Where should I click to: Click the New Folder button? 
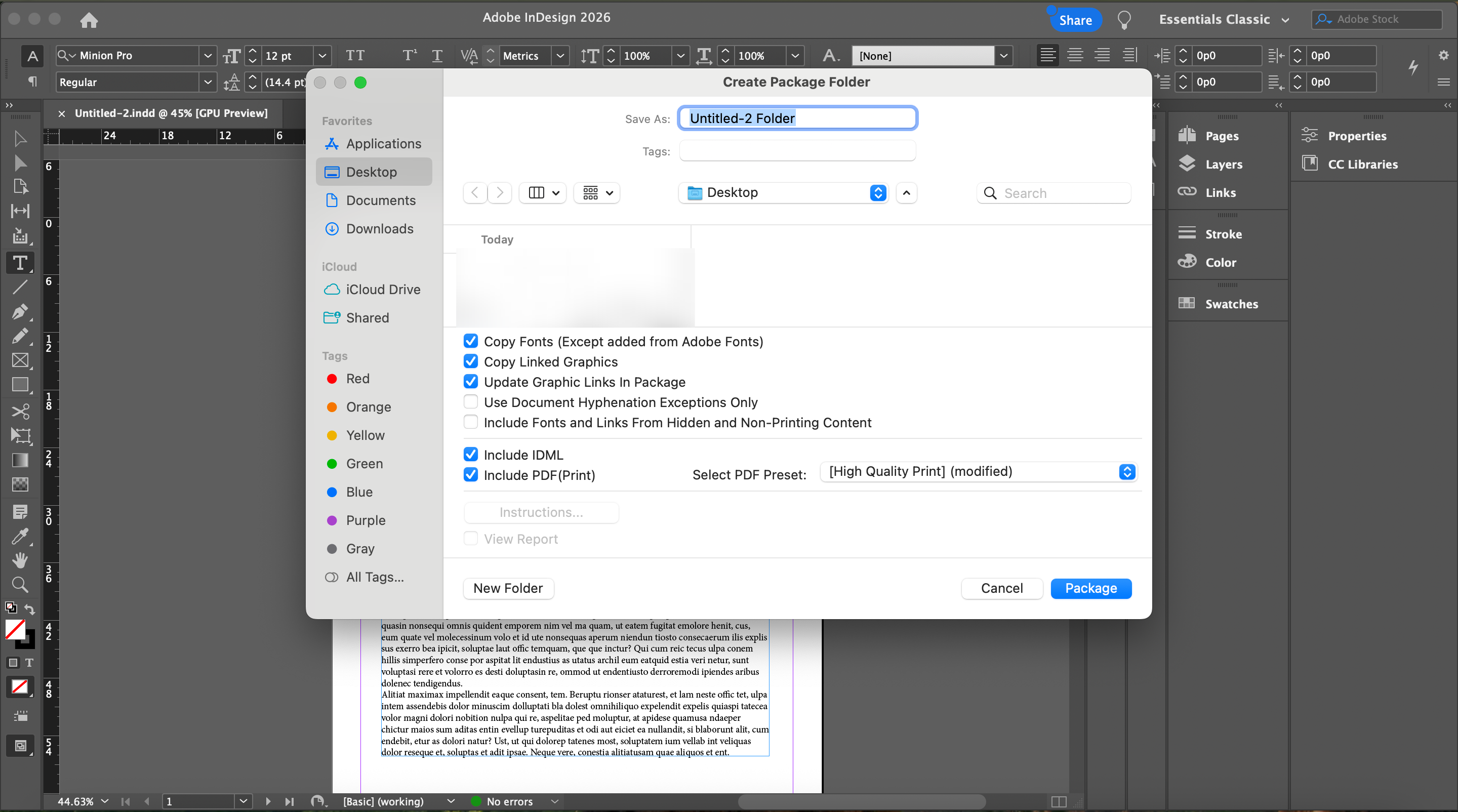pyautogui.click(x=508, y=588)
